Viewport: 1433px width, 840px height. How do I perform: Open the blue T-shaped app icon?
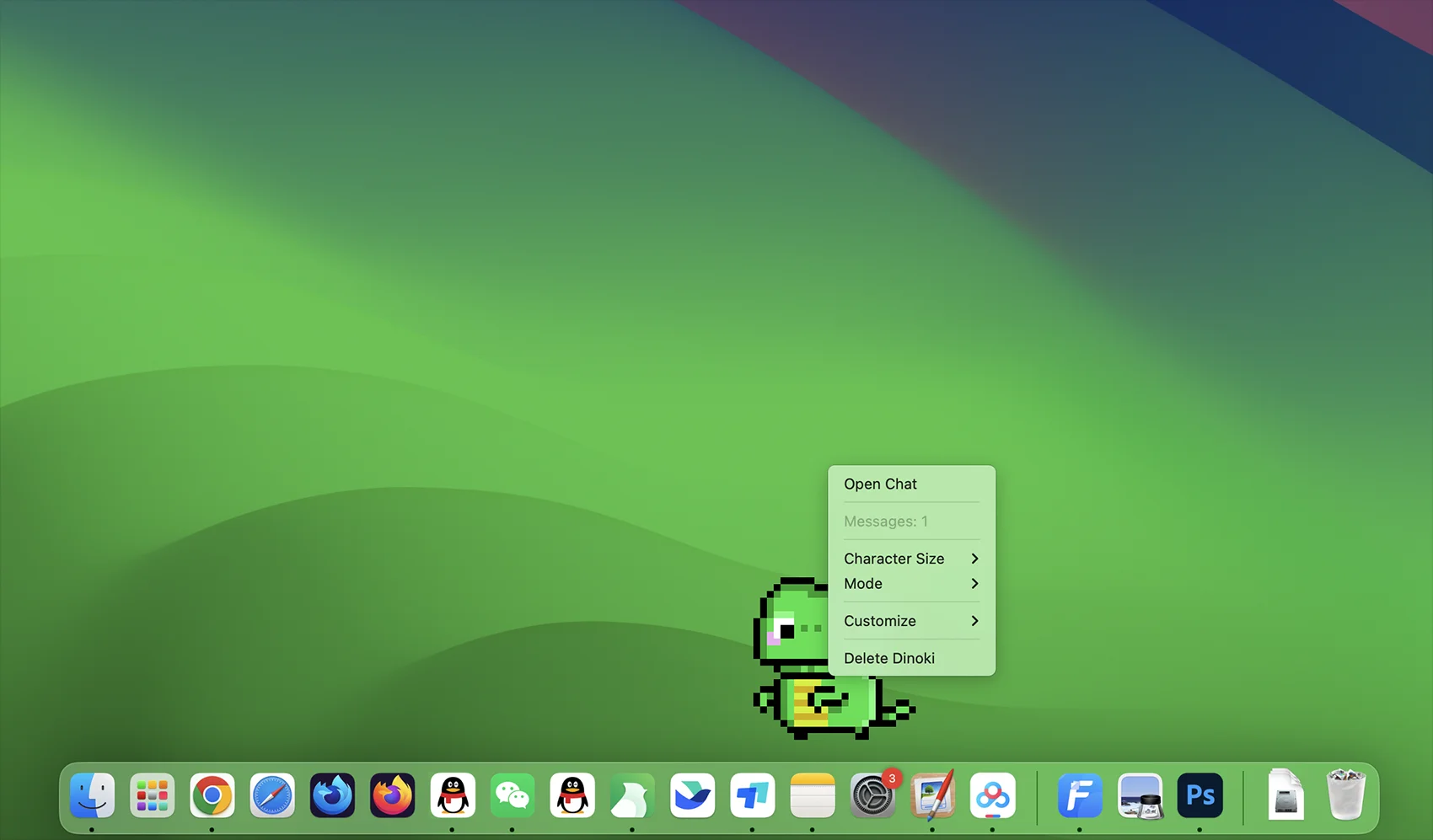tap(753, 795)
